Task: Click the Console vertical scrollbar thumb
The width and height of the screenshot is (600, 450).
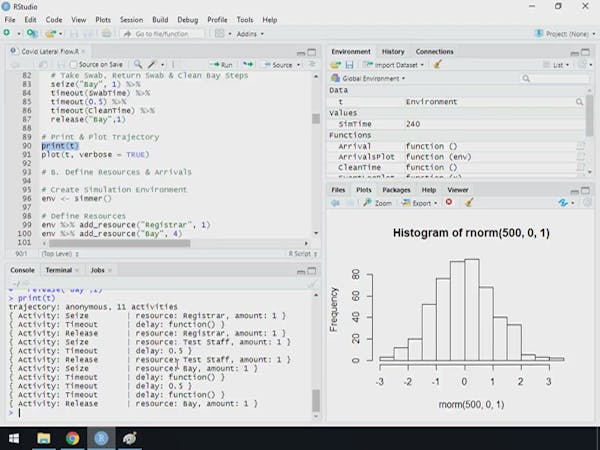Action: point(316,400)
